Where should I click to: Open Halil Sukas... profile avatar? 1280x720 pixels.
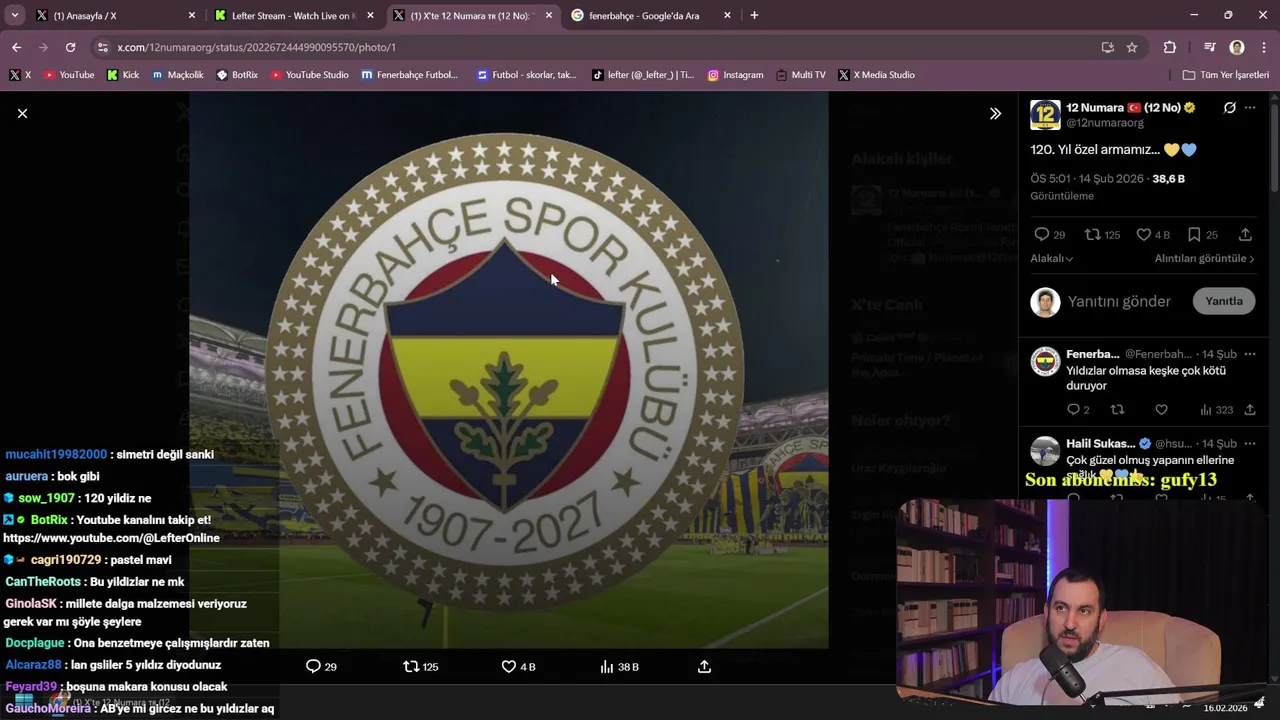1045,451
